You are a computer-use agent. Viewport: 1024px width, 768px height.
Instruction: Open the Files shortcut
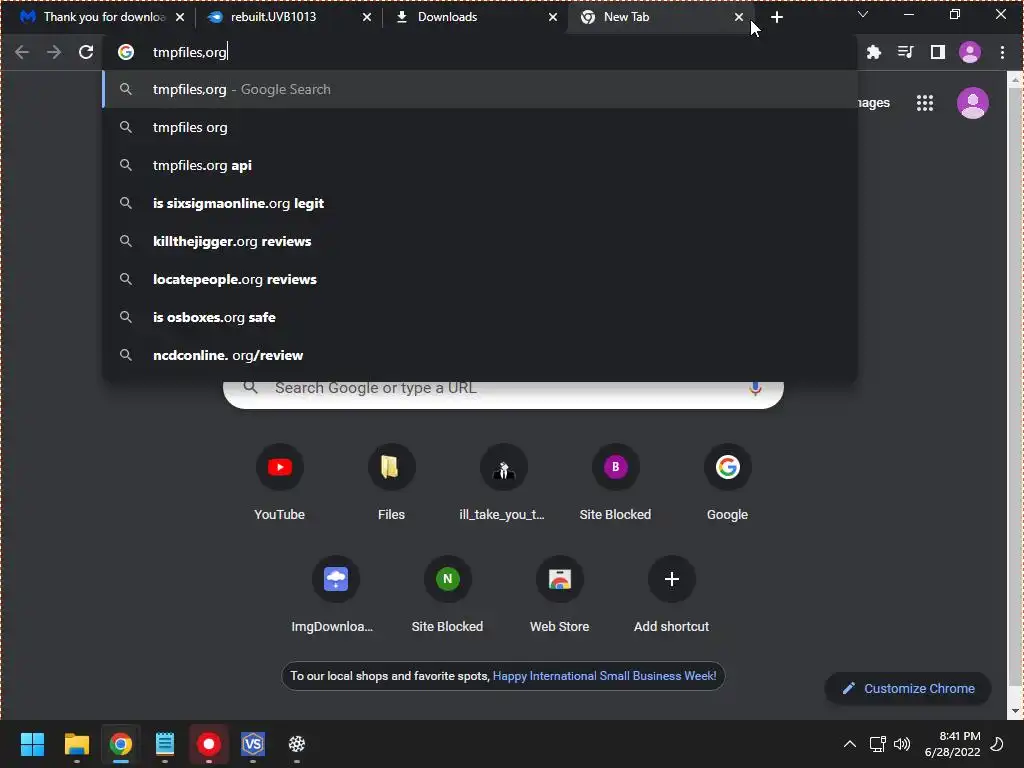pos(391,483)
